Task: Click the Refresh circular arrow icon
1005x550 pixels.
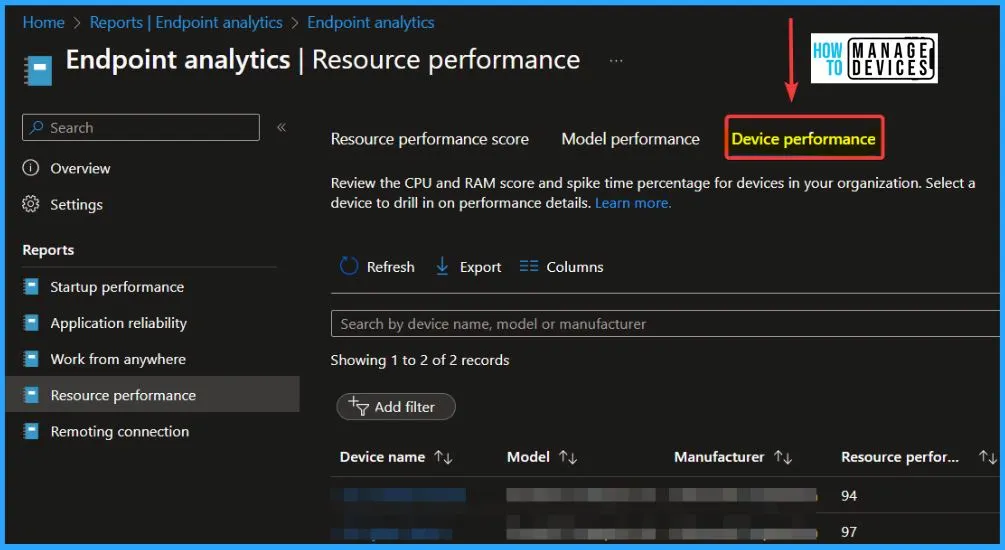Action: 349,266
